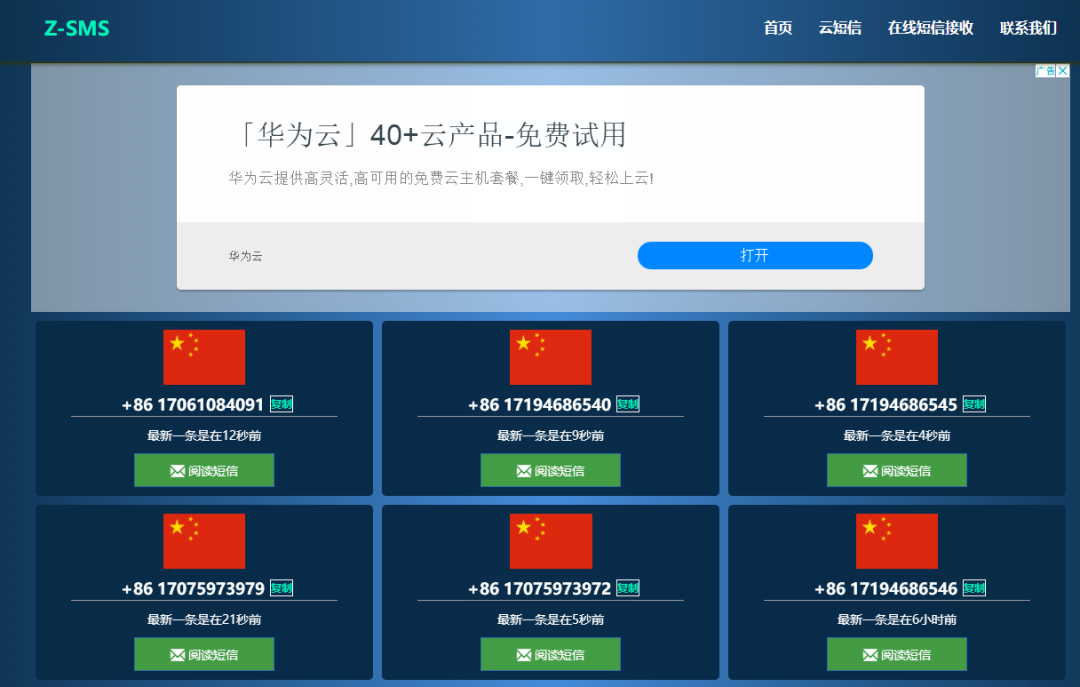This screenshot has height=687, width=1080.
Task: Copy number +86 17194686546 via copy icon
Action: [x=974, y=588]
